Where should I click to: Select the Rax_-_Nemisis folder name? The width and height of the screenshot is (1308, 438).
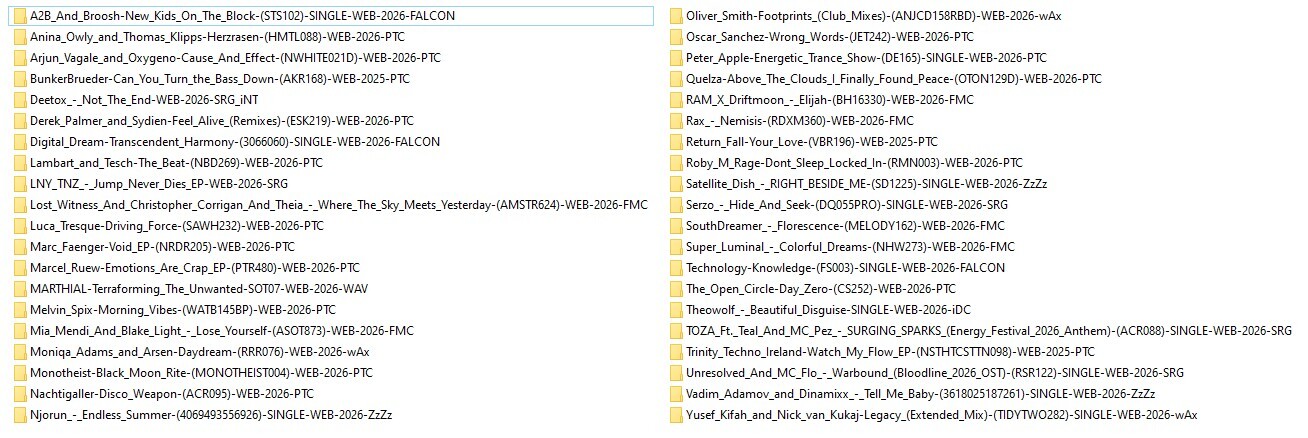click(x=800, y=121)
